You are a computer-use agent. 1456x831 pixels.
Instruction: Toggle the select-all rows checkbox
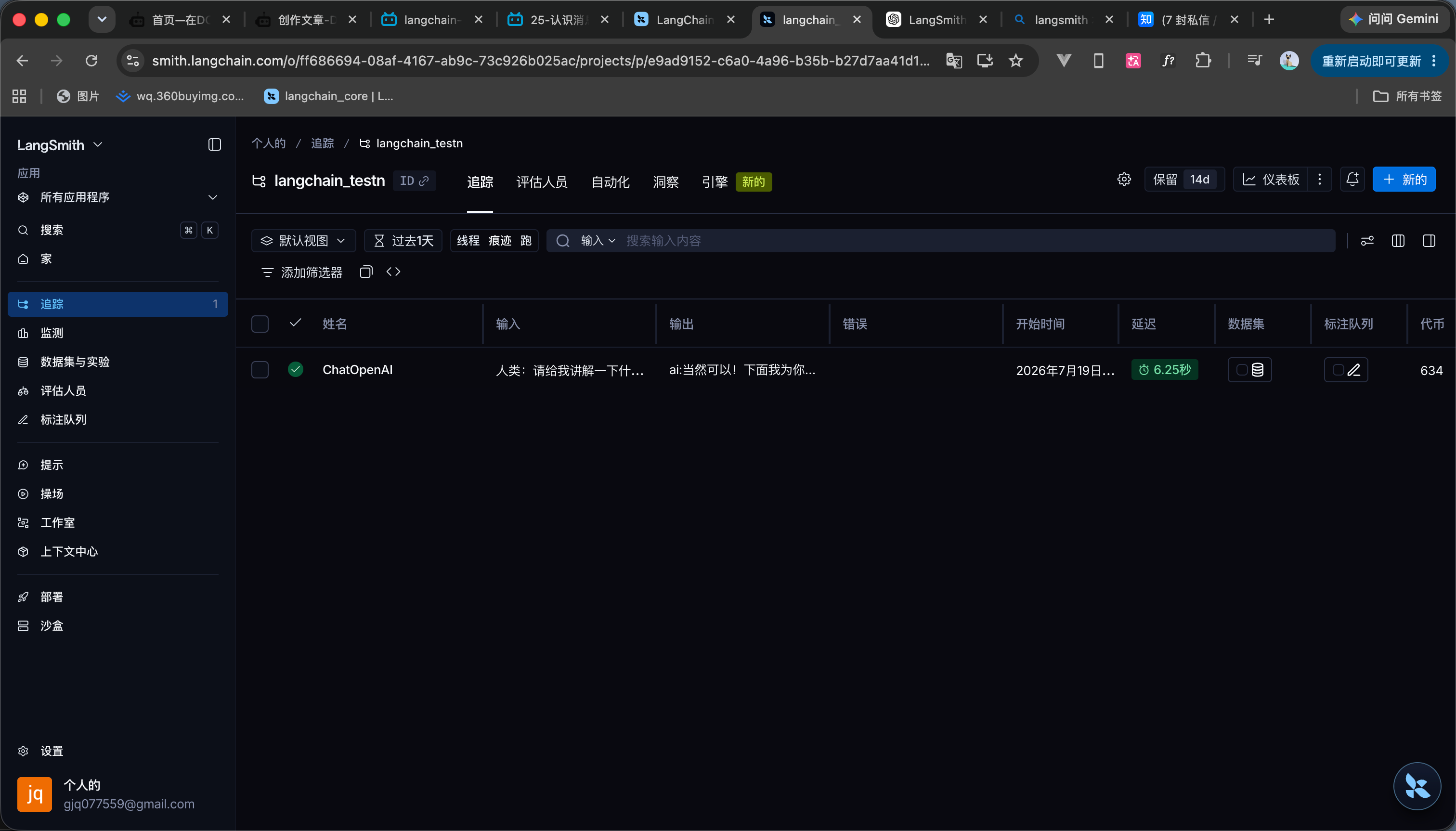tap(260, 324)
